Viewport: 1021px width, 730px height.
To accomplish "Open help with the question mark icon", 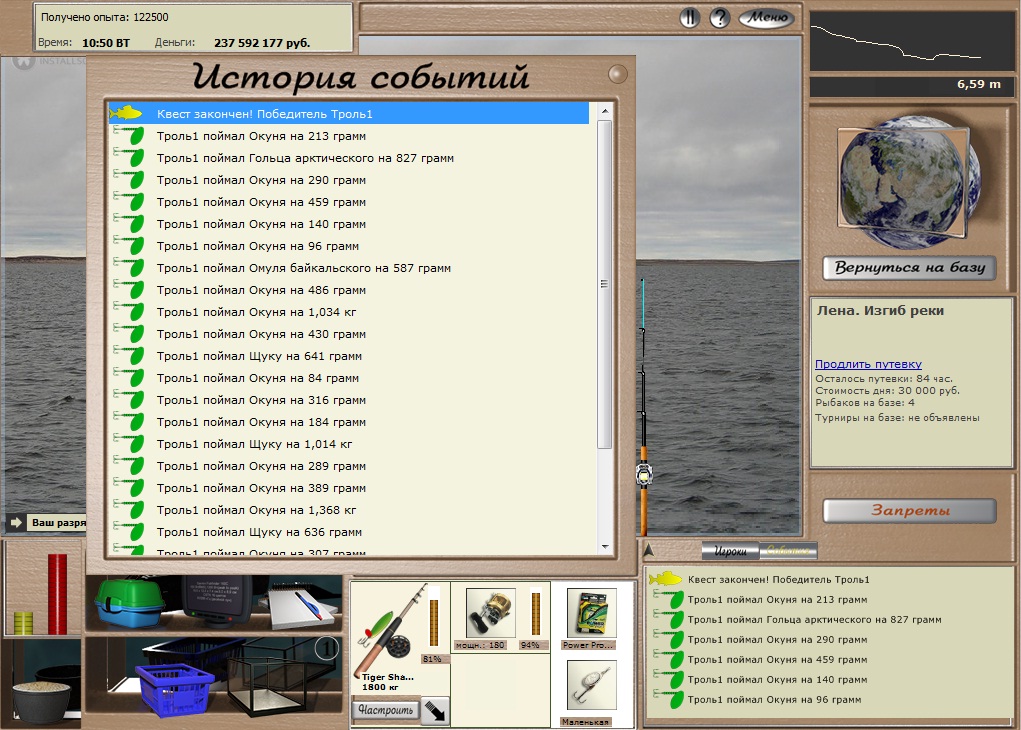I will 720,18.
